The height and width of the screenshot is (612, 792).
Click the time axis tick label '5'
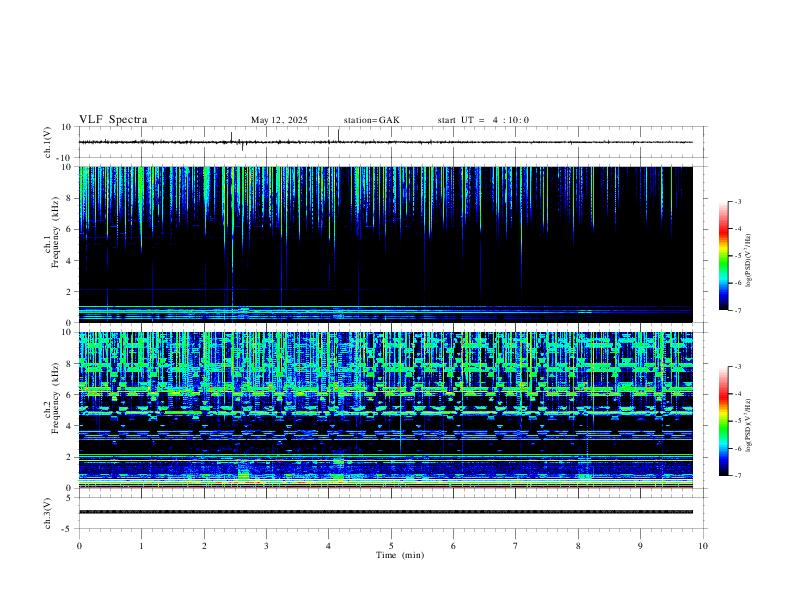(x=391, y=546)
